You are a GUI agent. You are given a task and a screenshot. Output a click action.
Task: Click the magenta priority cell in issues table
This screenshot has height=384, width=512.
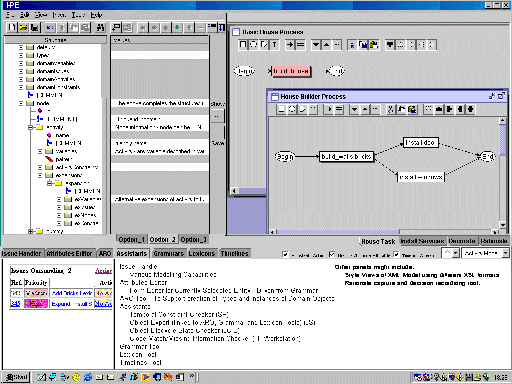tap(36, 304)
